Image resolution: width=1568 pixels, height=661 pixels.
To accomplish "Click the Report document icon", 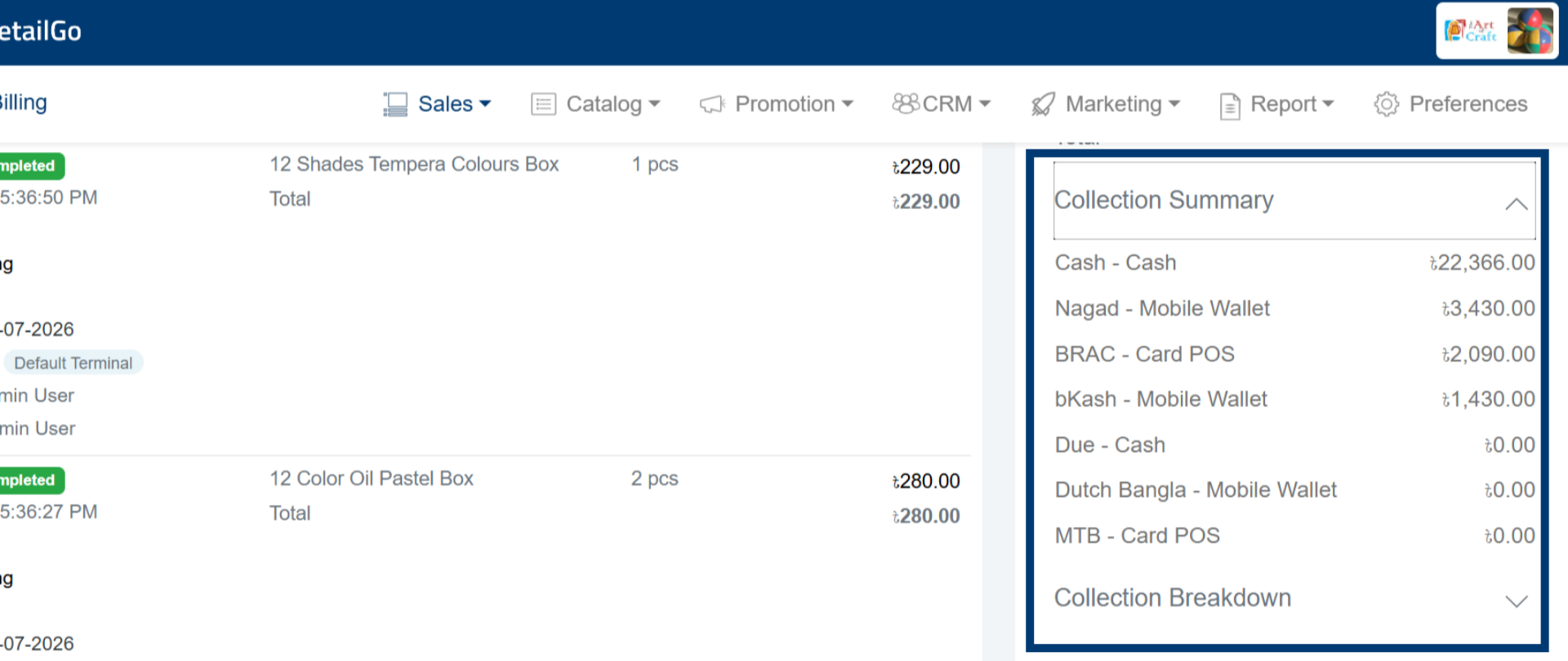I will pos(1230,105).
